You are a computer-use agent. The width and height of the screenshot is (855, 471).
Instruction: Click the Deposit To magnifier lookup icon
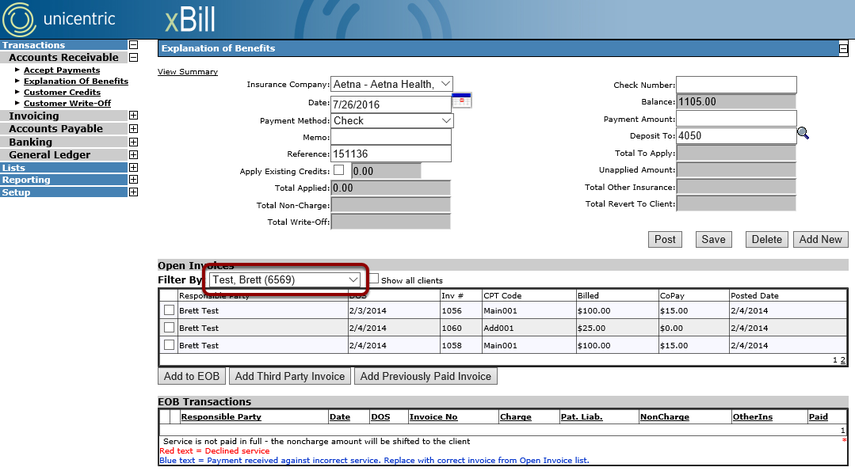click(x=803, y=133)
